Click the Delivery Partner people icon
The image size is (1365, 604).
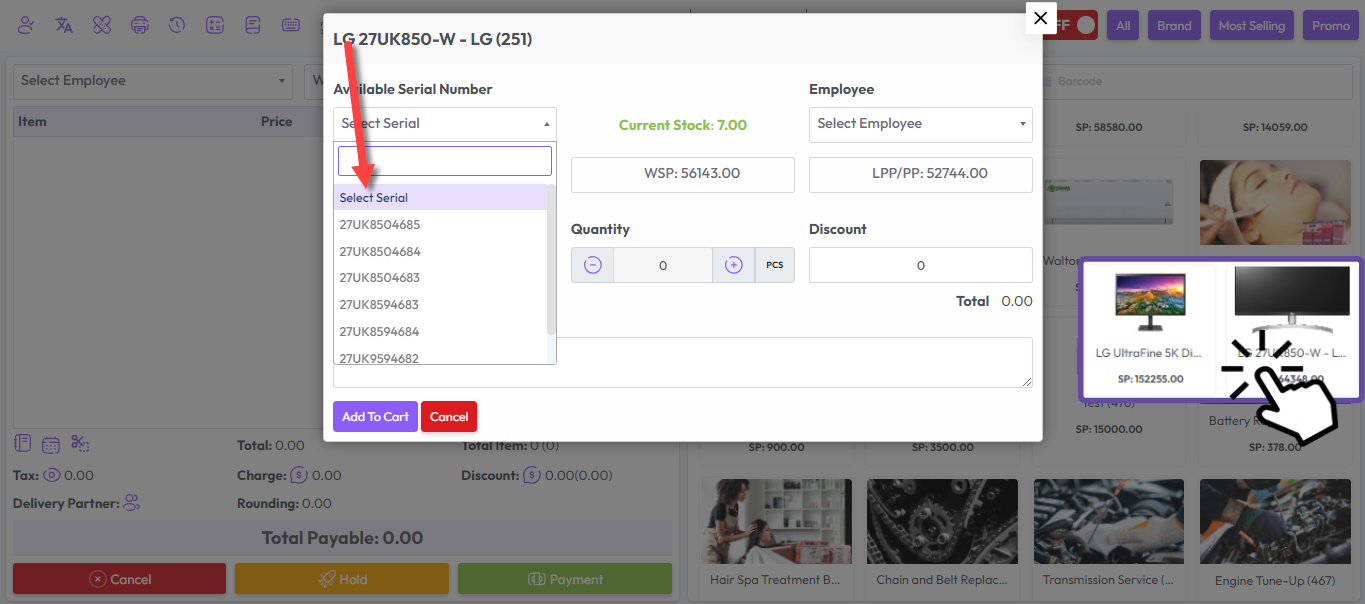[x=132, y=504]
